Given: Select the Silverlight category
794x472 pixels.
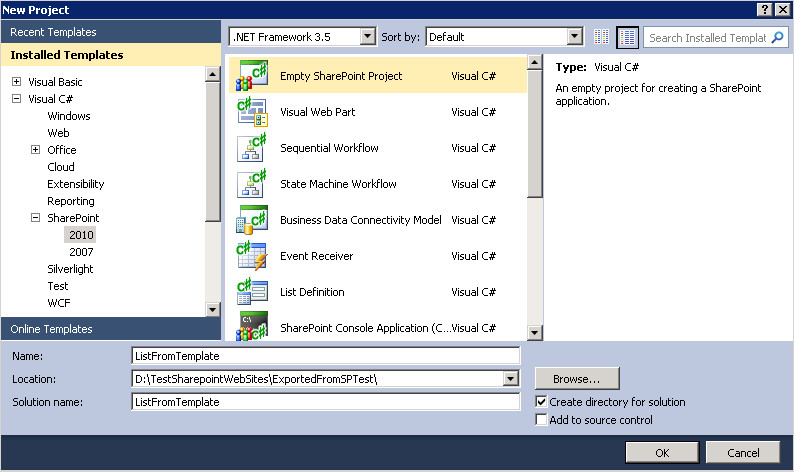Looking at the screenshot, I should (x=70, y=269).
